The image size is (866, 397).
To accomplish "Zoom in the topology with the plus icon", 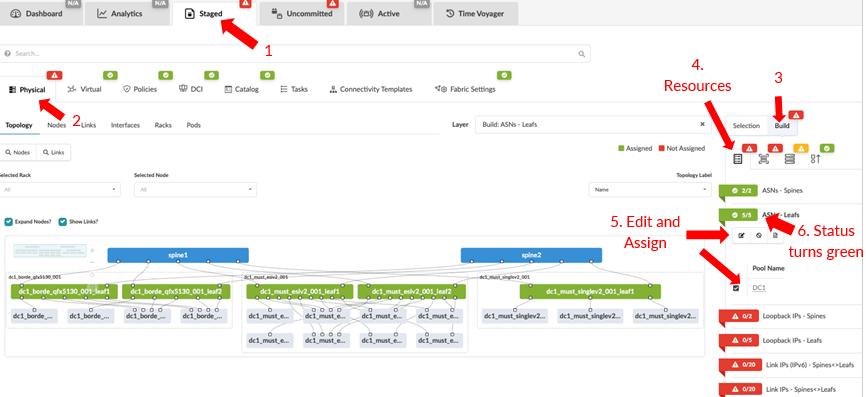I will pos(92,250).
